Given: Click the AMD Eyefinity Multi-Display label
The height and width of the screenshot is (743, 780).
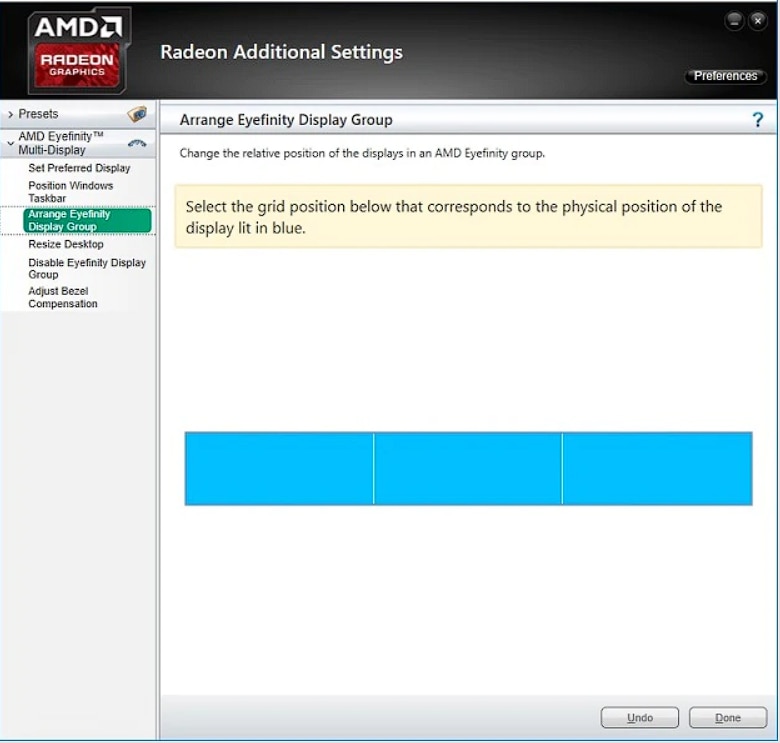Looking at the screenshot, I should (x=61, y=143).
